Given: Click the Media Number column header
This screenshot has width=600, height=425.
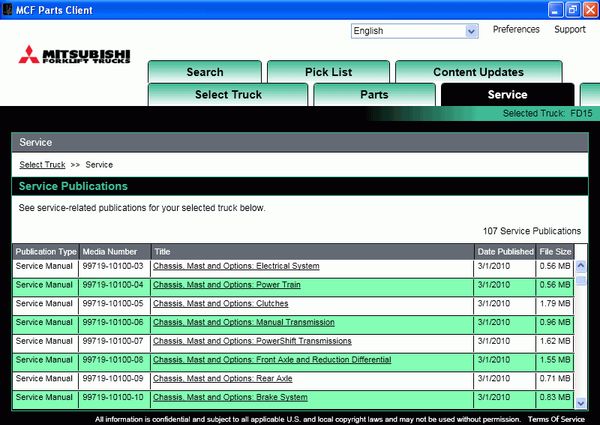Looking at the screenshot, I should coord(115,252).
